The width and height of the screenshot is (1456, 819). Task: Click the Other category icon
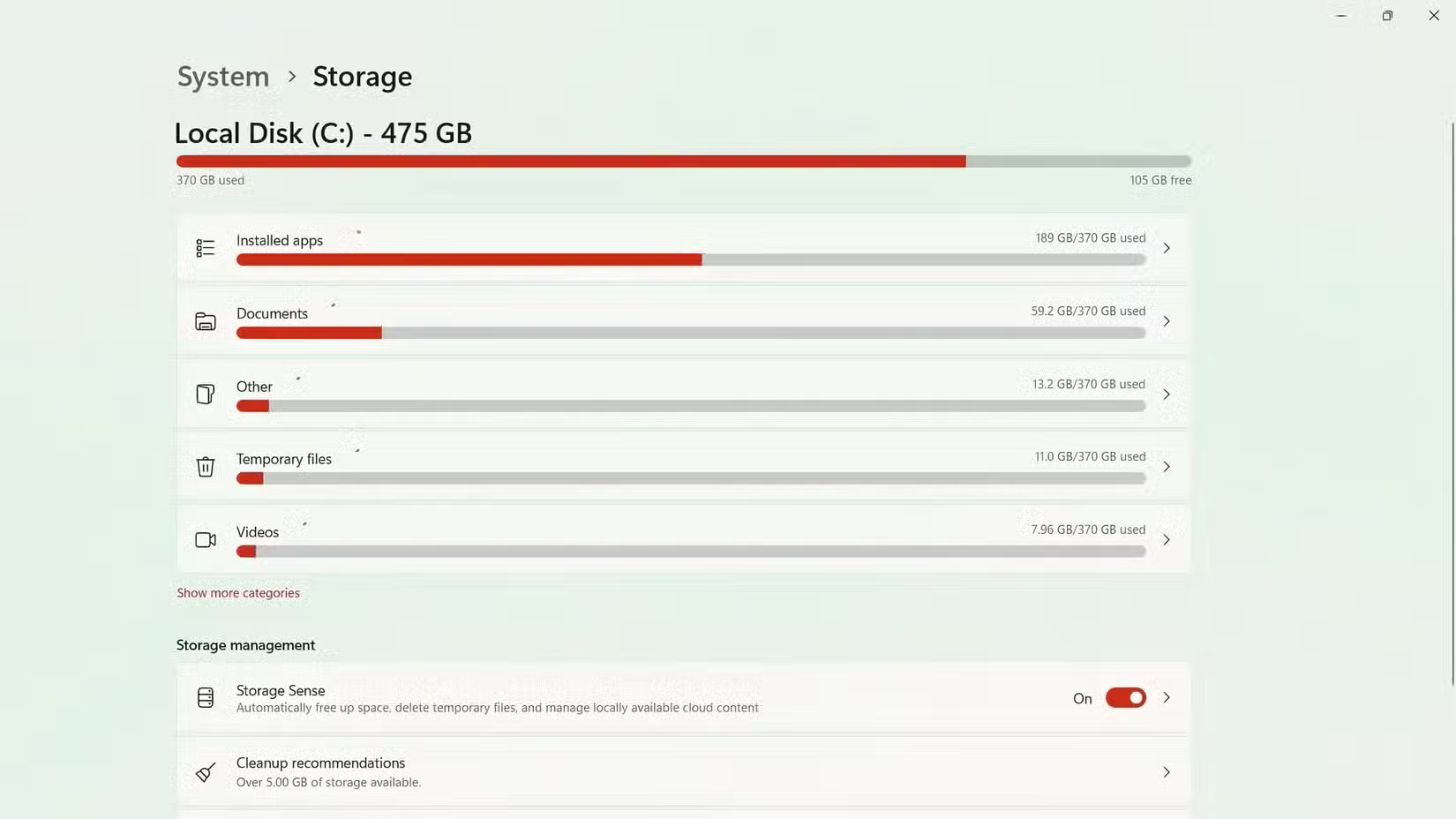(x=205, y=394)
